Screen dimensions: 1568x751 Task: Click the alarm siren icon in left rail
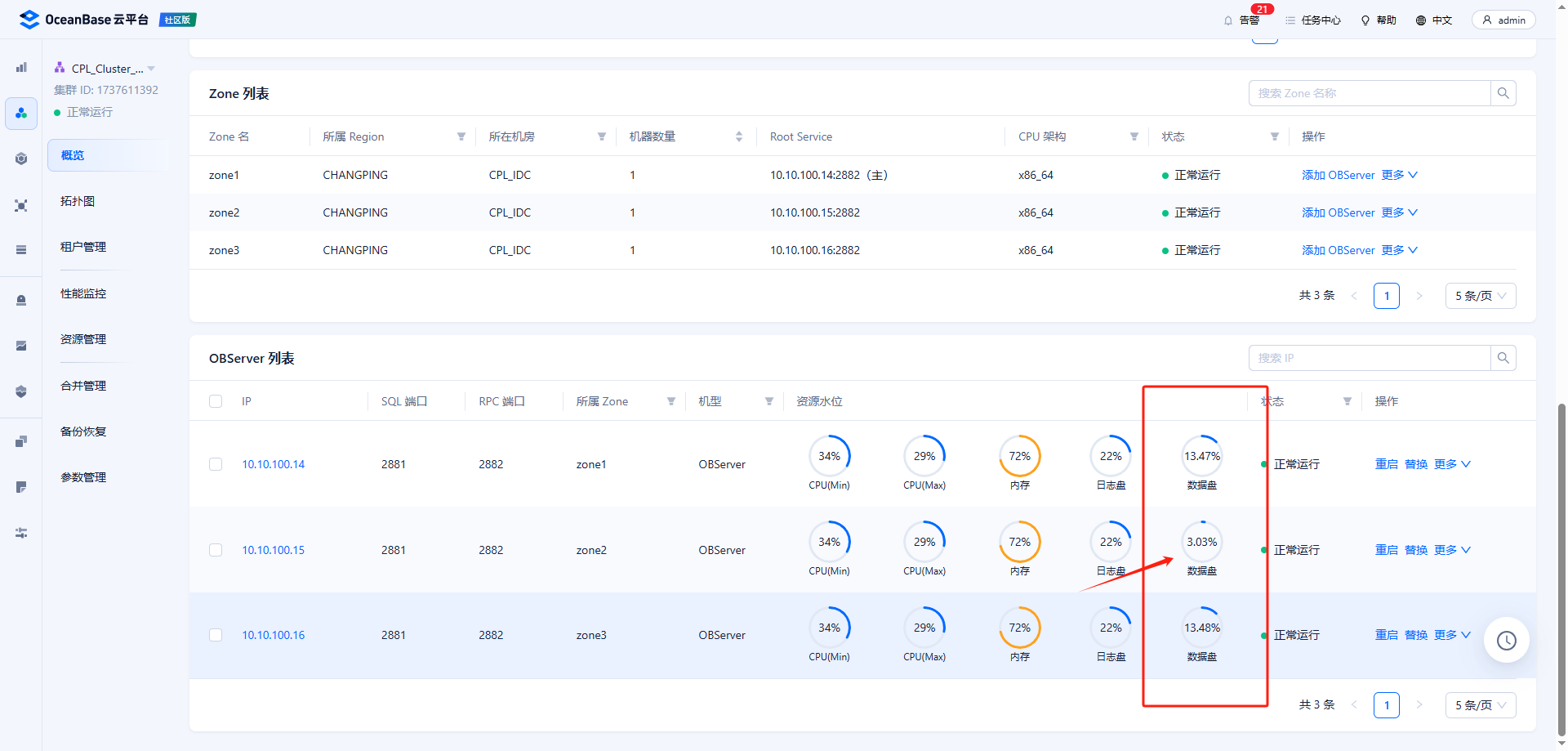21,300
